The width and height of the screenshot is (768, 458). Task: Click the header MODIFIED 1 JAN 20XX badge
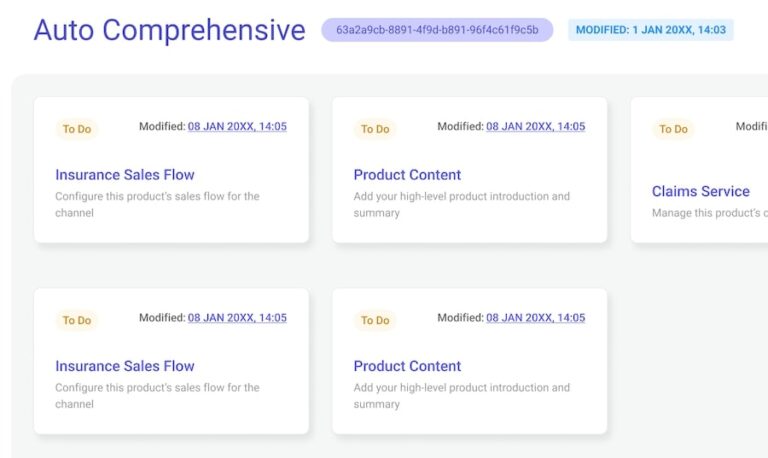[650, 30]
